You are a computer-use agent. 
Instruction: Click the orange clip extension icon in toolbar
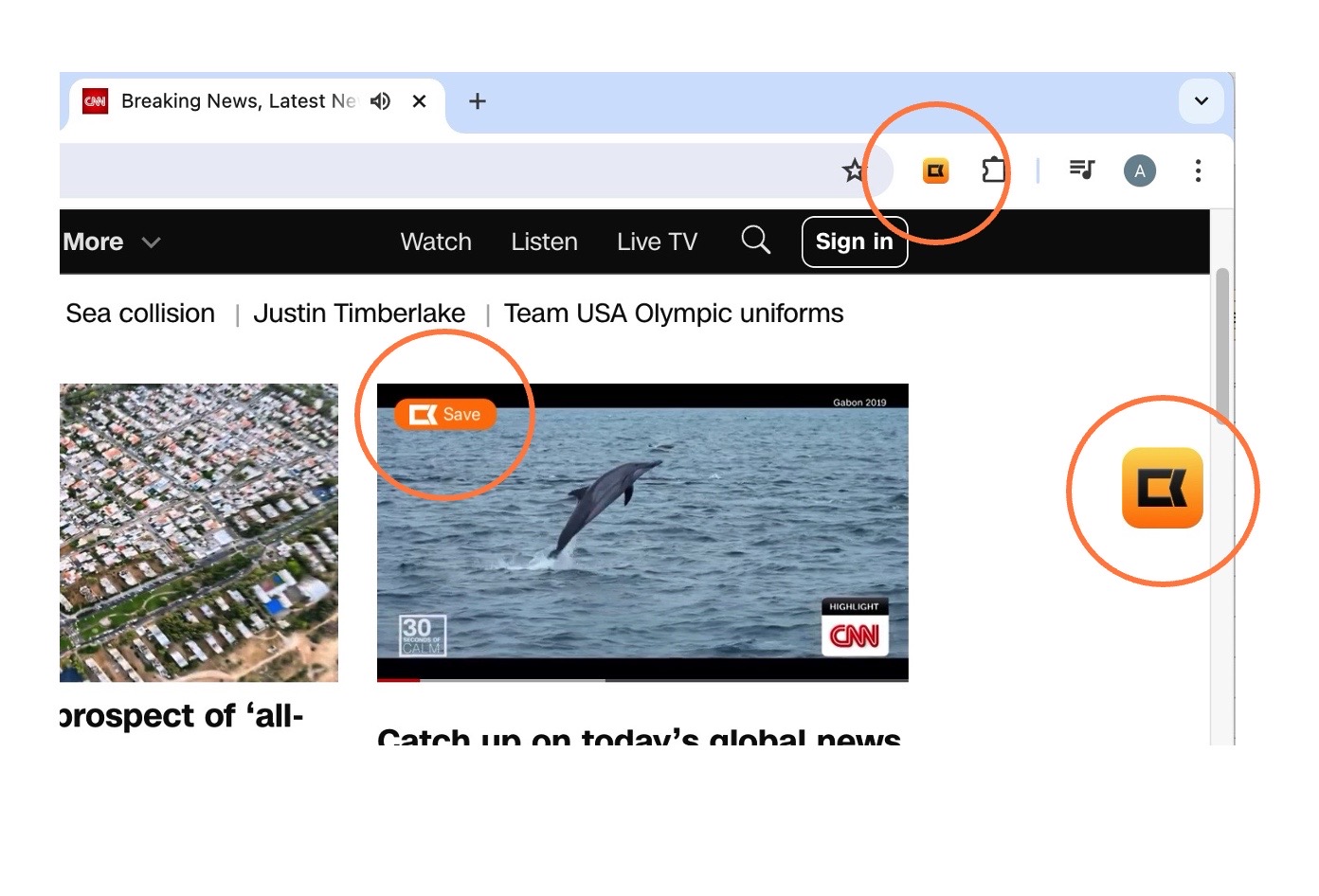(935, 171)
